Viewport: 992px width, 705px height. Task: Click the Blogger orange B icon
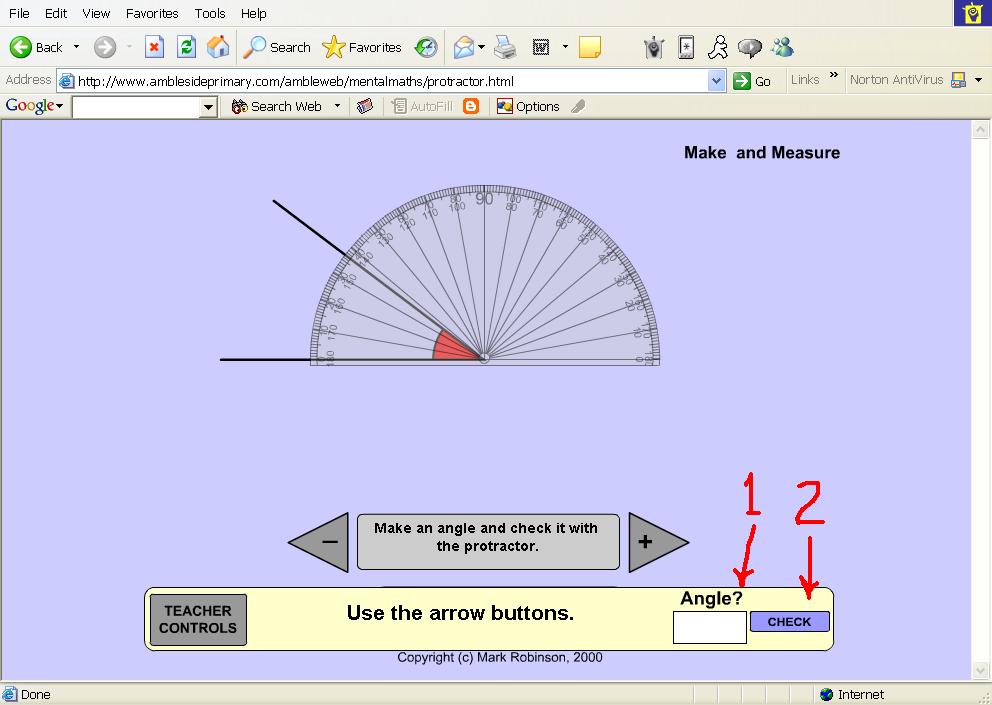pos(471,106)
